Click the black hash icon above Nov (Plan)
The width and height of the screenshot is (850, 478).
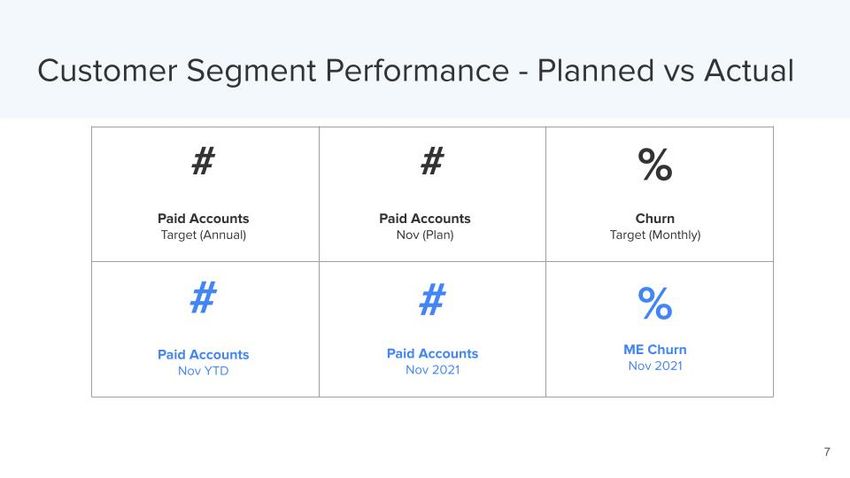[x=432, y=161]
